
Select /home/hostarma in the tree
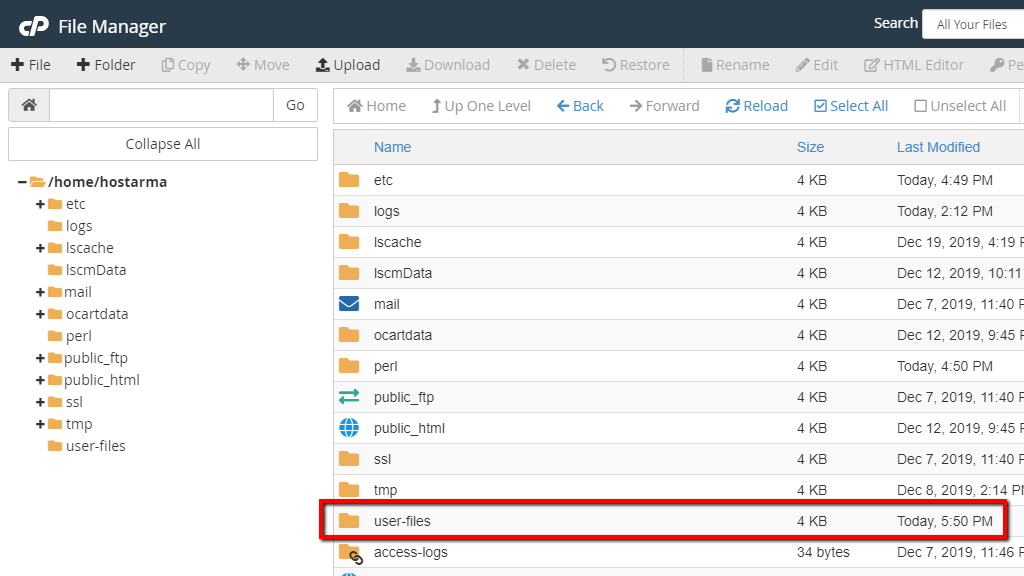(107, 182)
